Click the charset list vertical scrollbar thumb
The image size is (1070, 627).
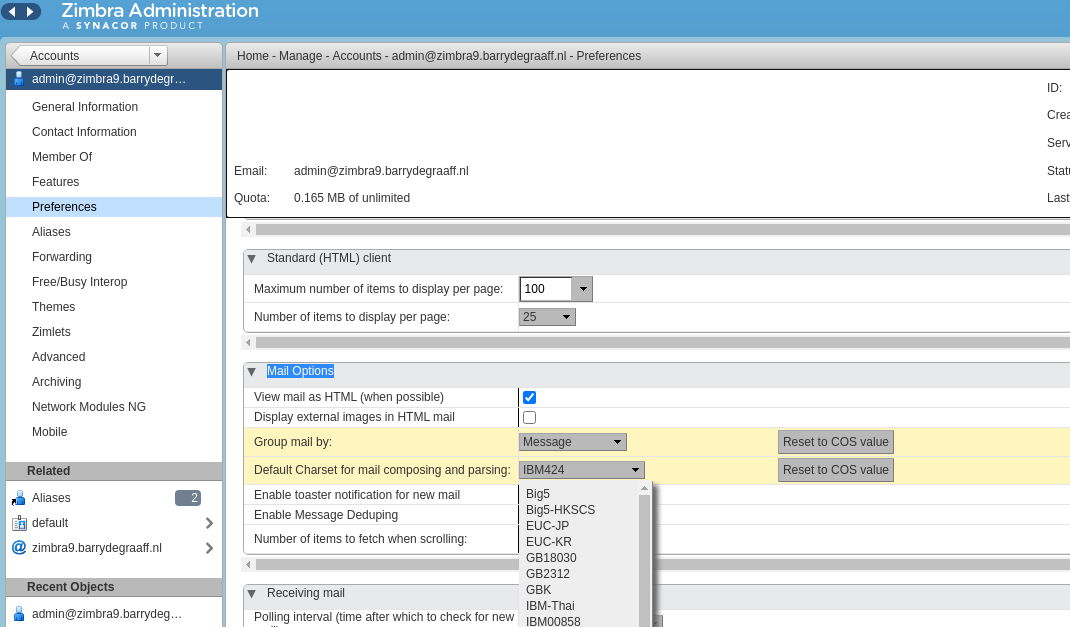pos(644,561)
